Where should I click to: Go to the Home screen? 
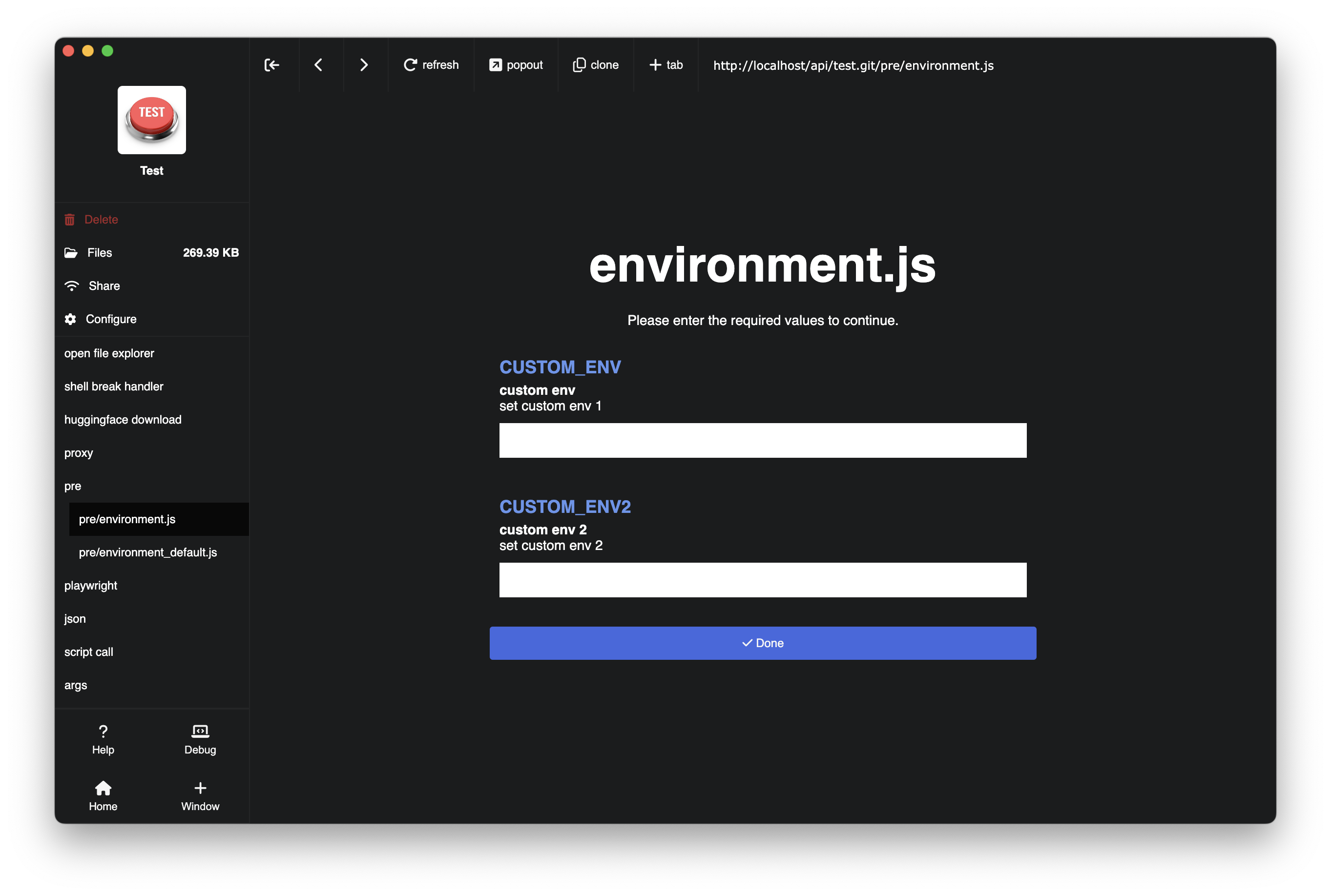click(x=103, y=795)
